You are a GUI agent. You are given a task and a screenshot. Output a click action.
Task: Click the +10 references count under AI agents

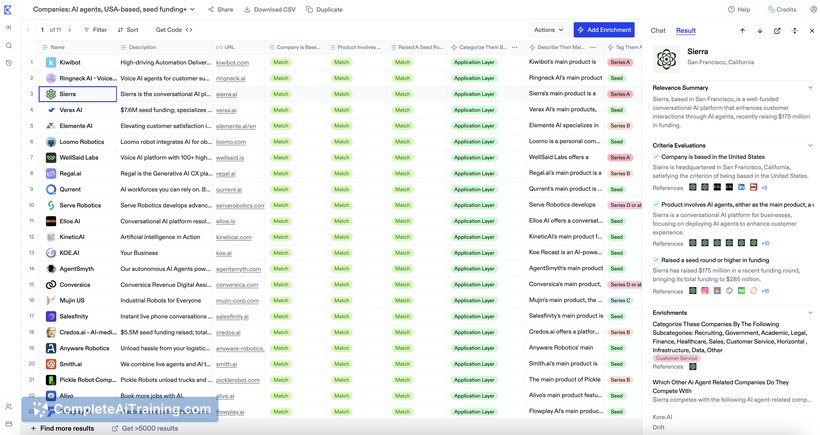tap(765, 243)
